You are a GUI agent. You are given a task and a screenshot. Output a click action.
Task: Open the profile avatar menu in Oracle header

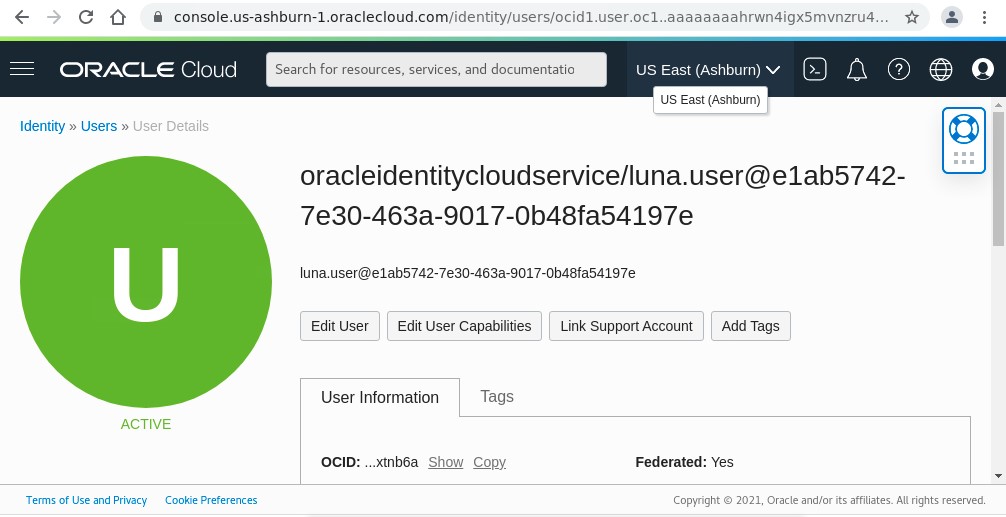(982, 69)
